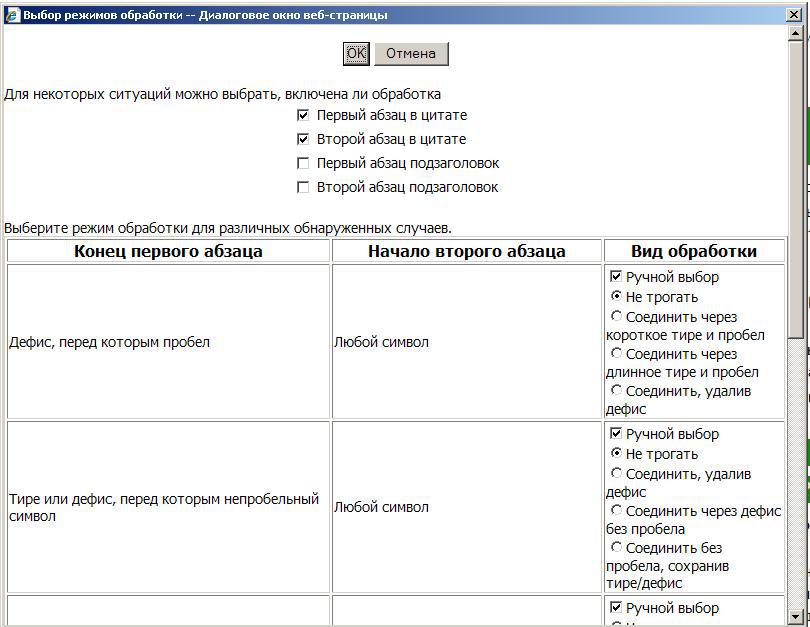The image size is (810, 627).
Task: Select 'Не трогать' in the second row
Action: pyautogui.click(x=614, y=453)
